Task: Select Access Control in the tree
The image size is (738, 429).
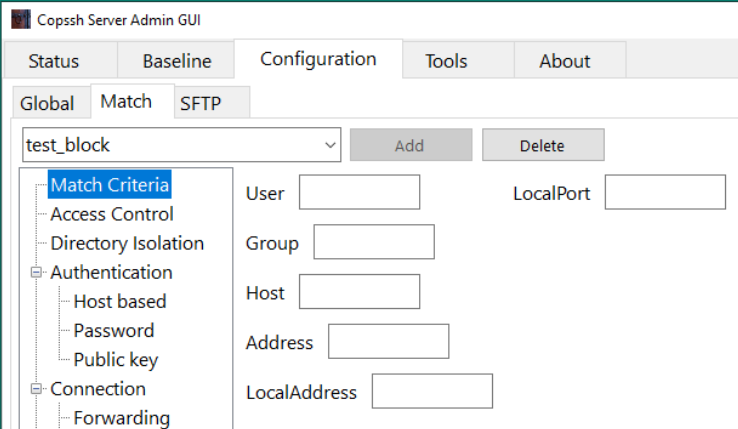Action: tap(112, 214)
